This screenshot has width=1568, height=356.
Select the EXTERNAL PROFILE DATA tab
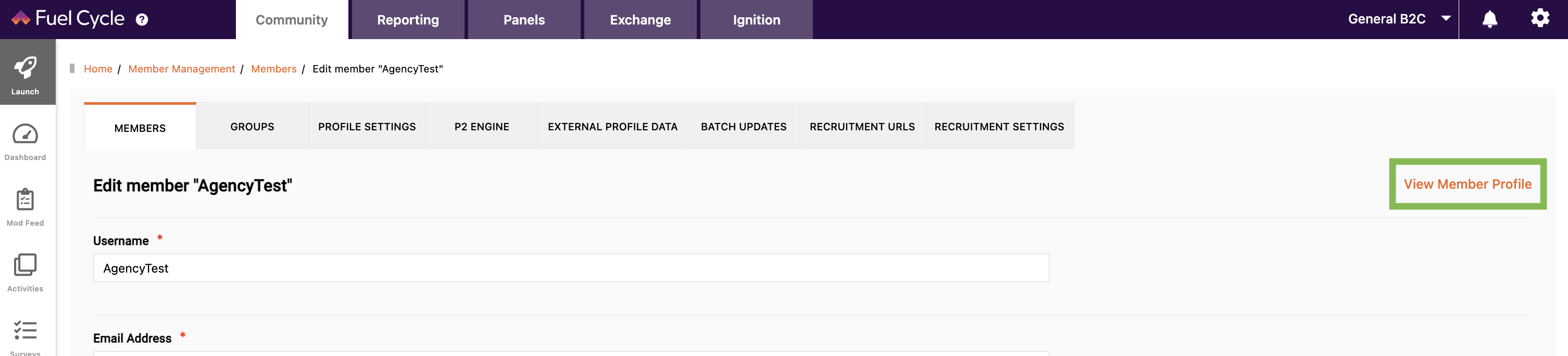[612, 126]
